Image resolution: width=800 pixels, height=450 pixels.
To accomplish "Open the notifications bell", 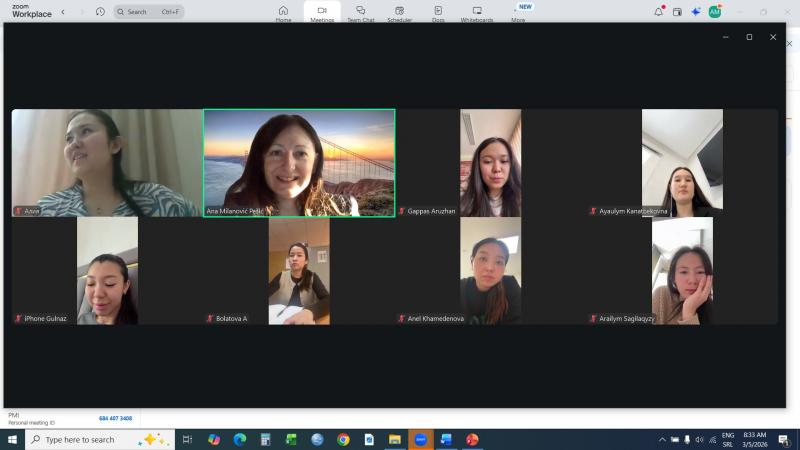I will [658, 12].
